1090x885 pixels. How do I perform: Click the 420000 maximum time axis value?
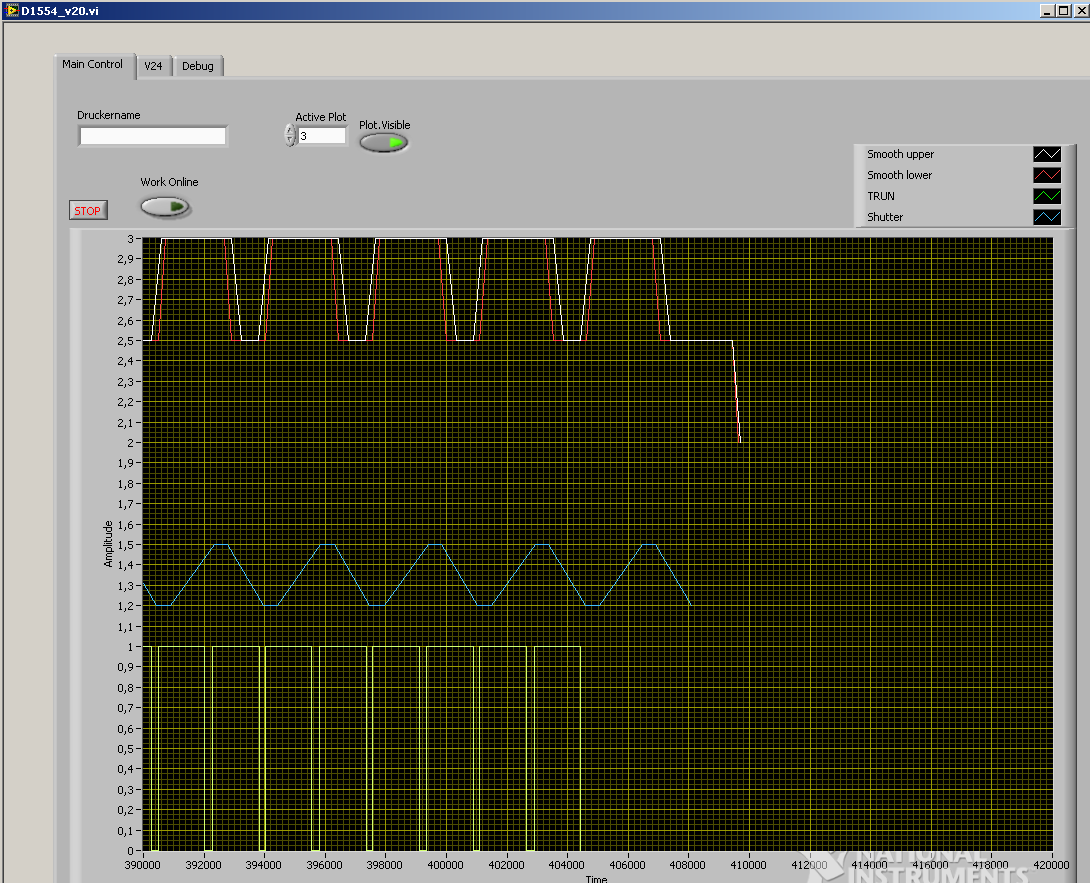[x=1051, y=866]
